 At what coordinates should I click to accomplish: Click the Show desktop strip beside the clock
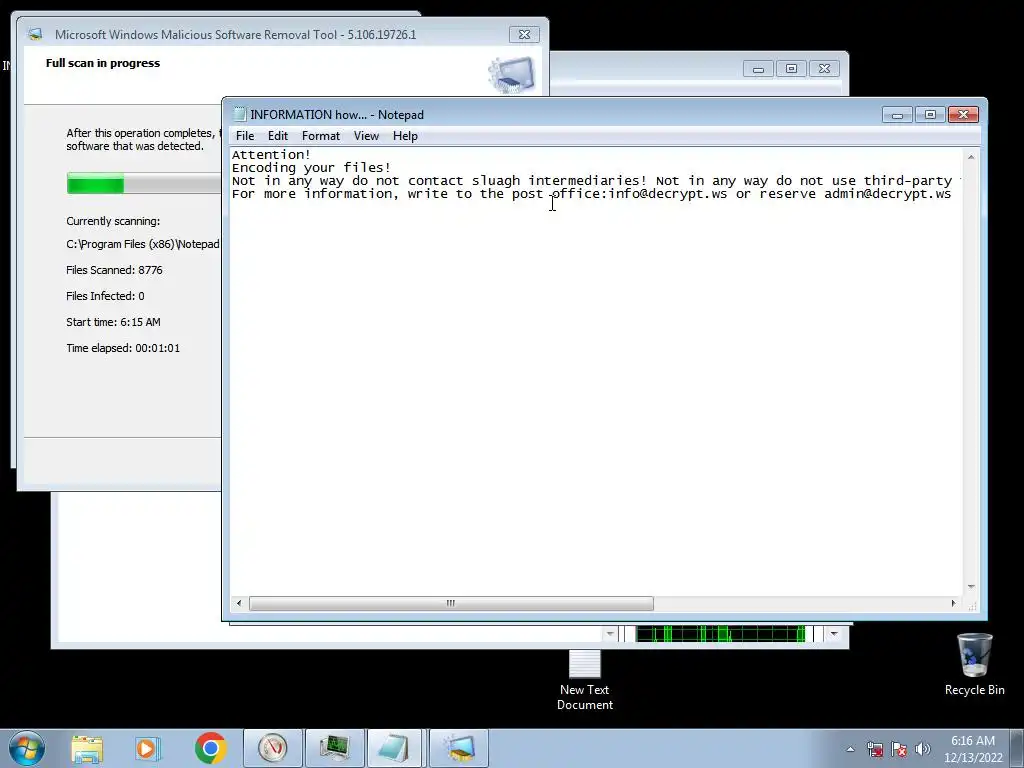[x=1017, y=749]
